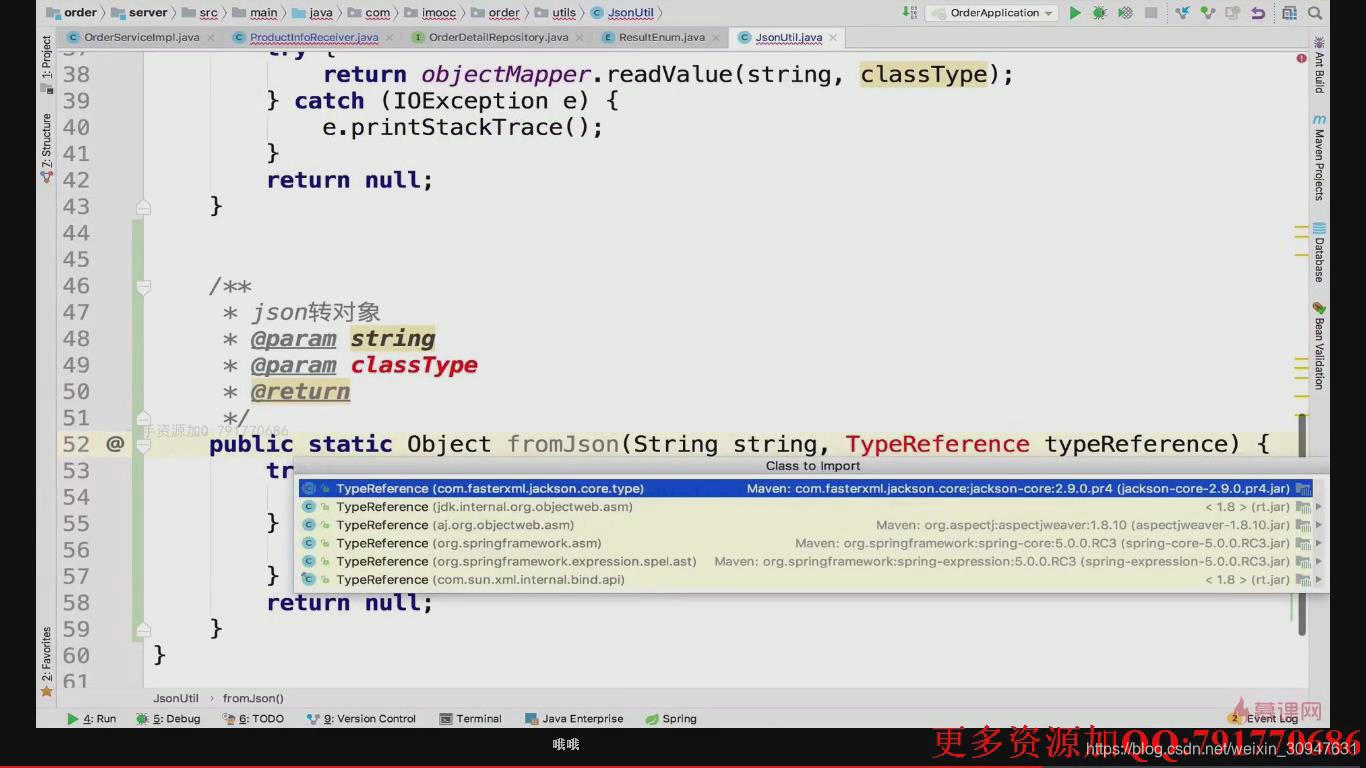Expand arrow for aj.org.objectweb.asm TypeReference row
1366x768 pixels.
point(1319,525)
